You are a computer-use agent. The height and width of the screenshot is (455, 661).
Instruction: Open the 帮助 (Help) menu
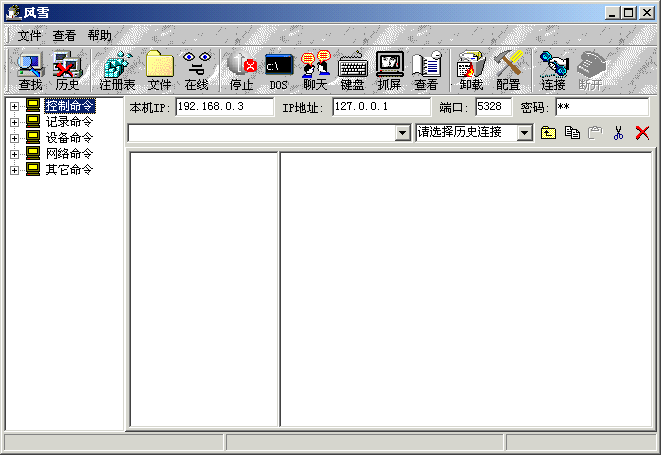[99, 35]
